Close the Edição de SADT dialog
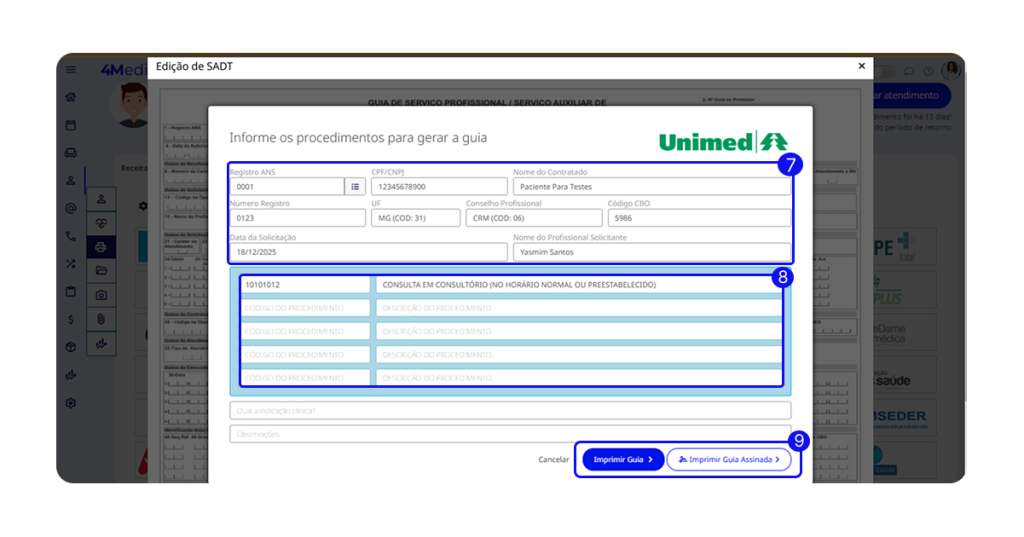The width and height of the screenshot is (1024, 537). (861, 66)
